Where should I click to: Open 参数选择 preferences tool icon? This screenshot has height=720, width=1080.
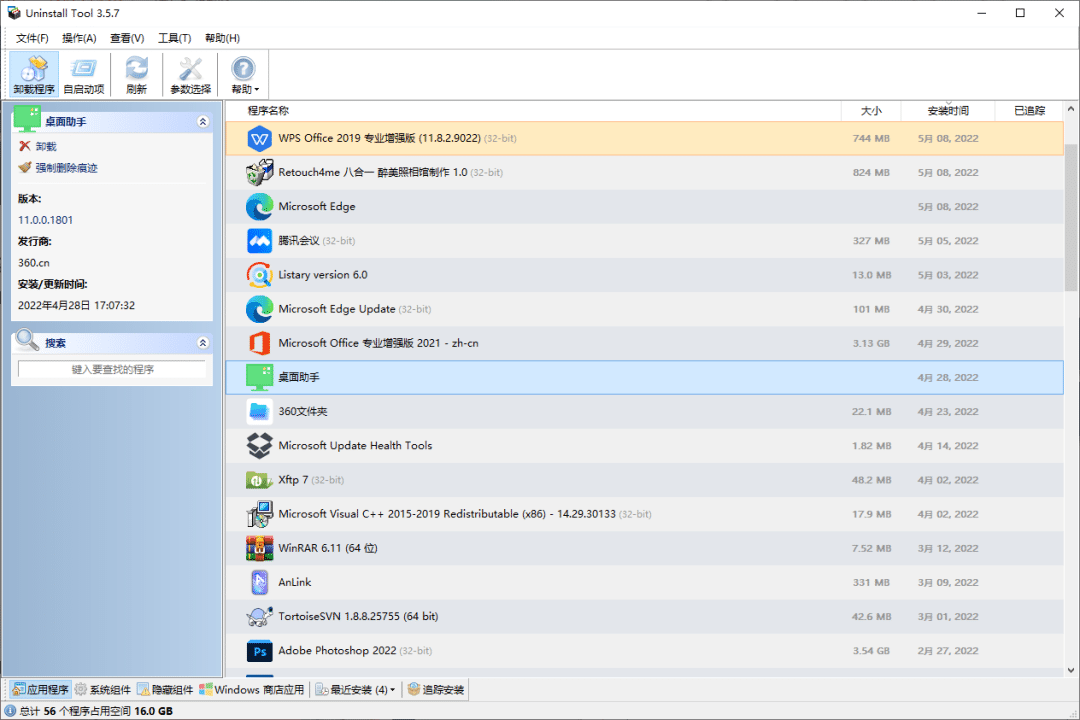pos(191,74)
